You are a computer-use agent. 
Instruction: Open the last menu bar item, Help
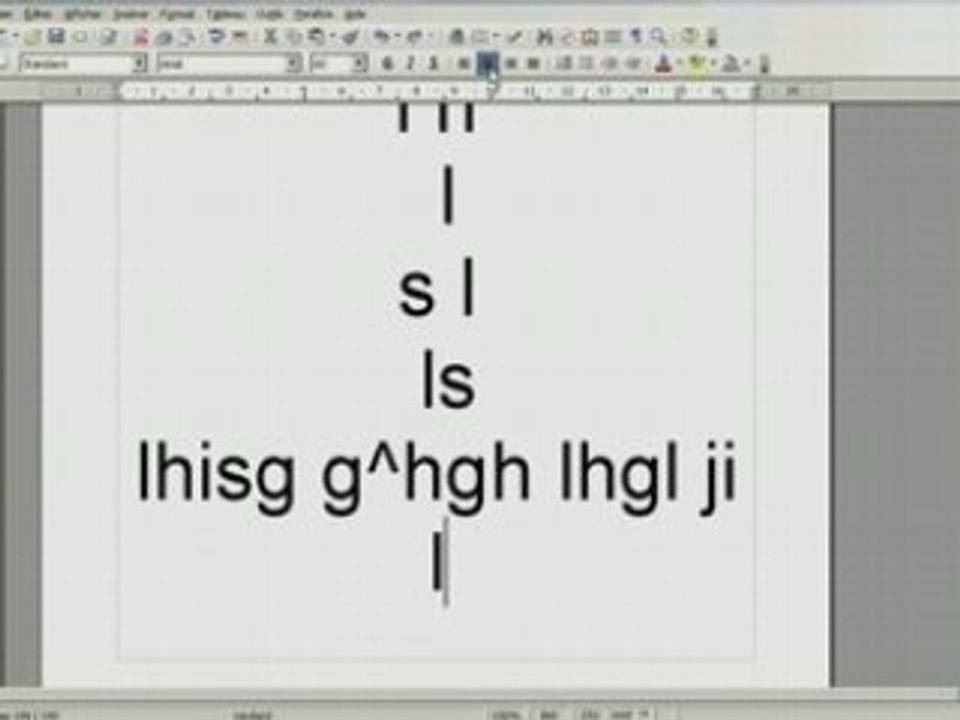pyautogui.click(x=354, y=13)
